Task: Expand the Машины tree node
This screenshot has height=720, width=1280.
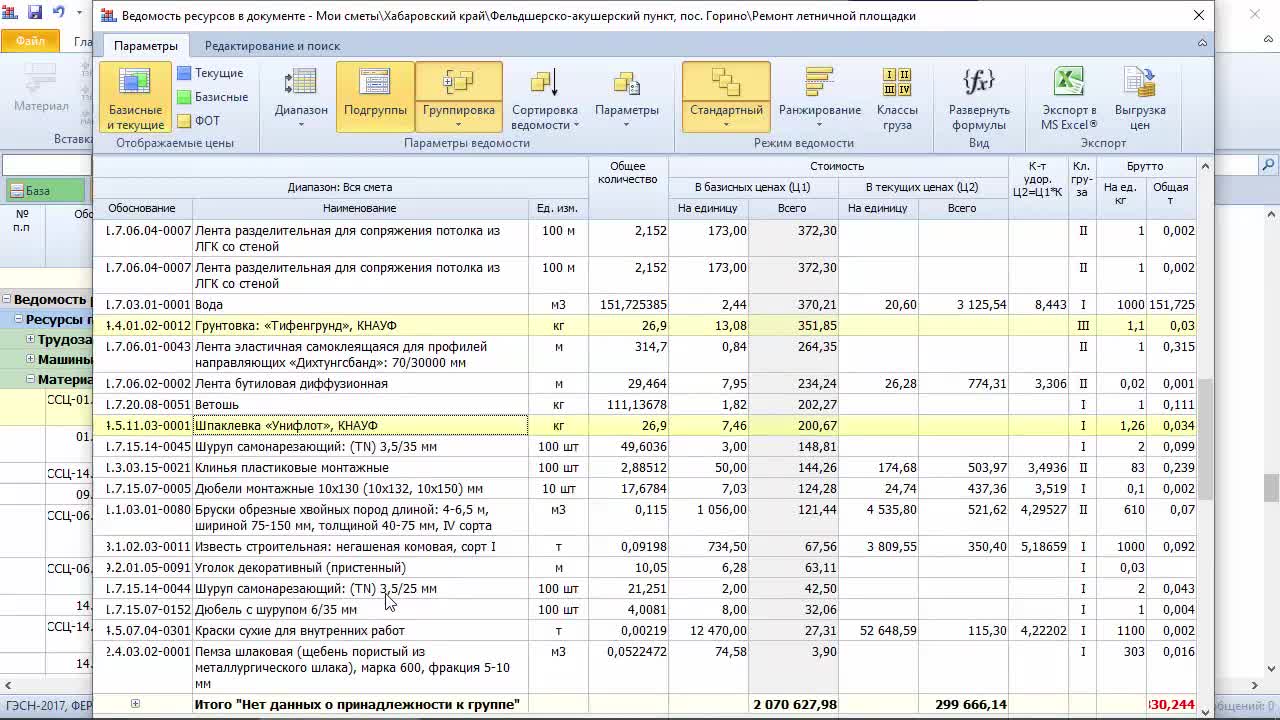Action: 30,359
